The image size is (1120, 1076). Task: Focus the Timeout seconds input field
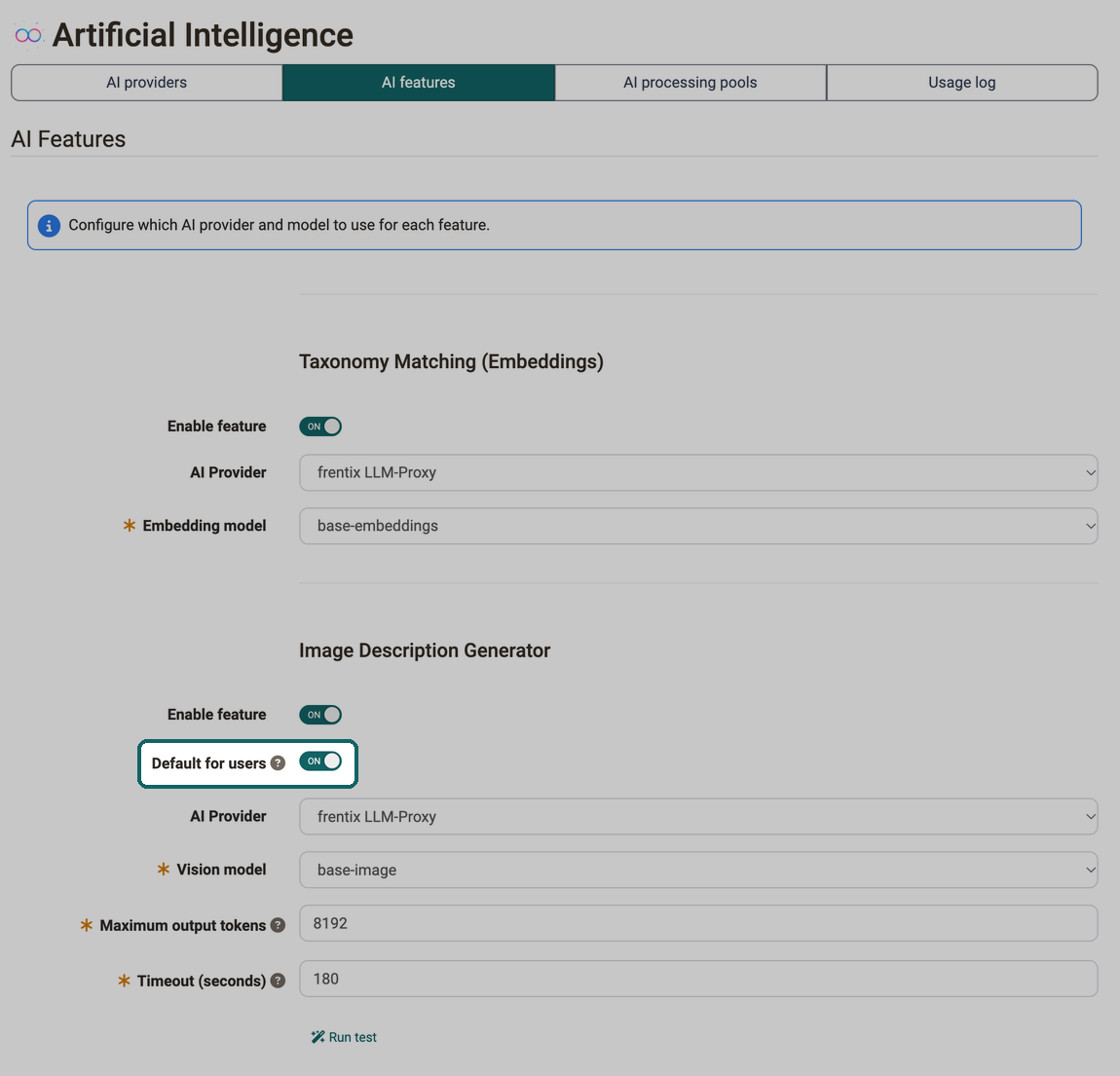click(698, 979)
